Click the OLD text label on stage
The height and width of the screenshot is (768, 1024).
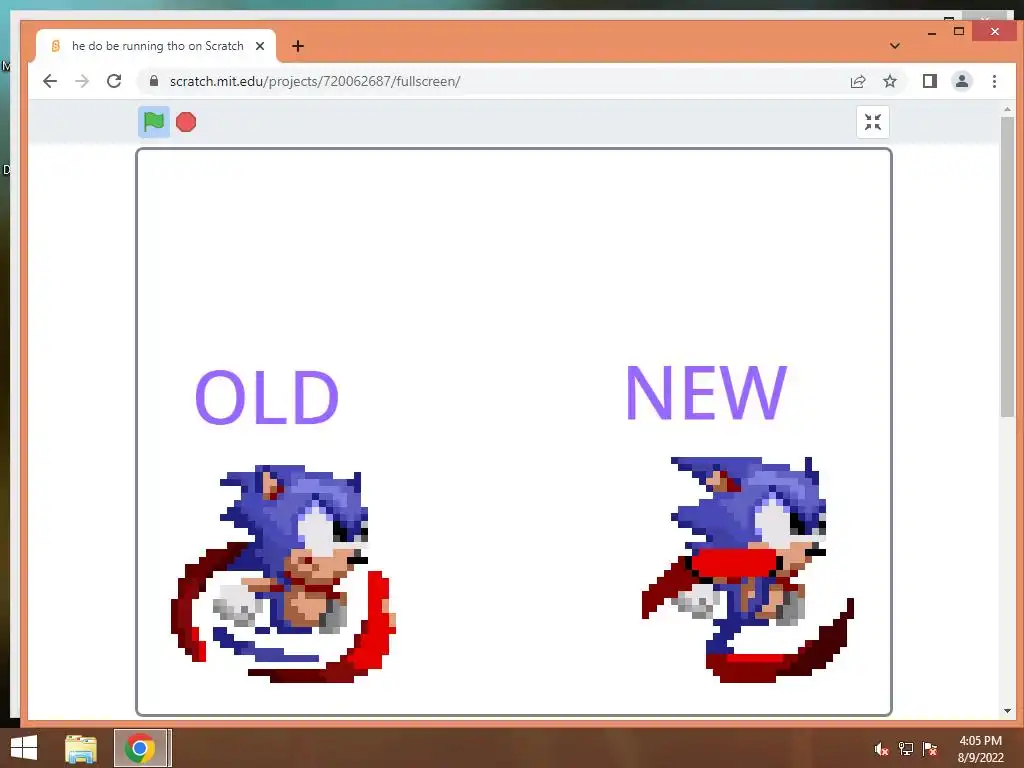(266, 397)
